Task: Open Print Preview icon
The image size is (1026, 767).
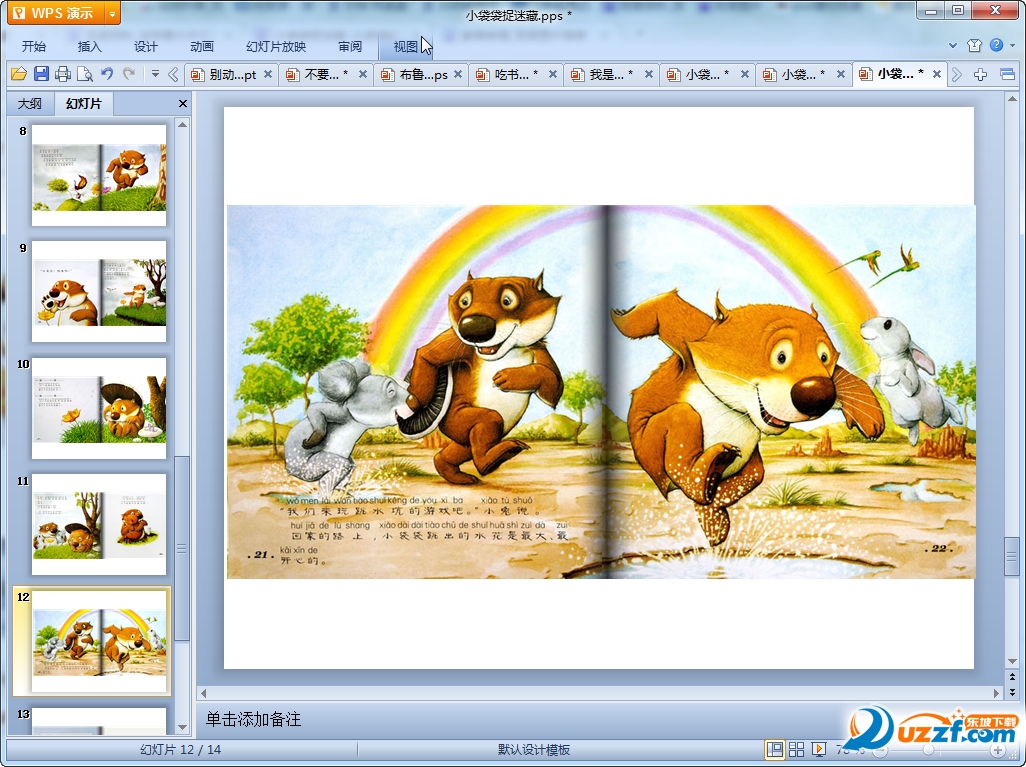Action: [x=84, y=74]
